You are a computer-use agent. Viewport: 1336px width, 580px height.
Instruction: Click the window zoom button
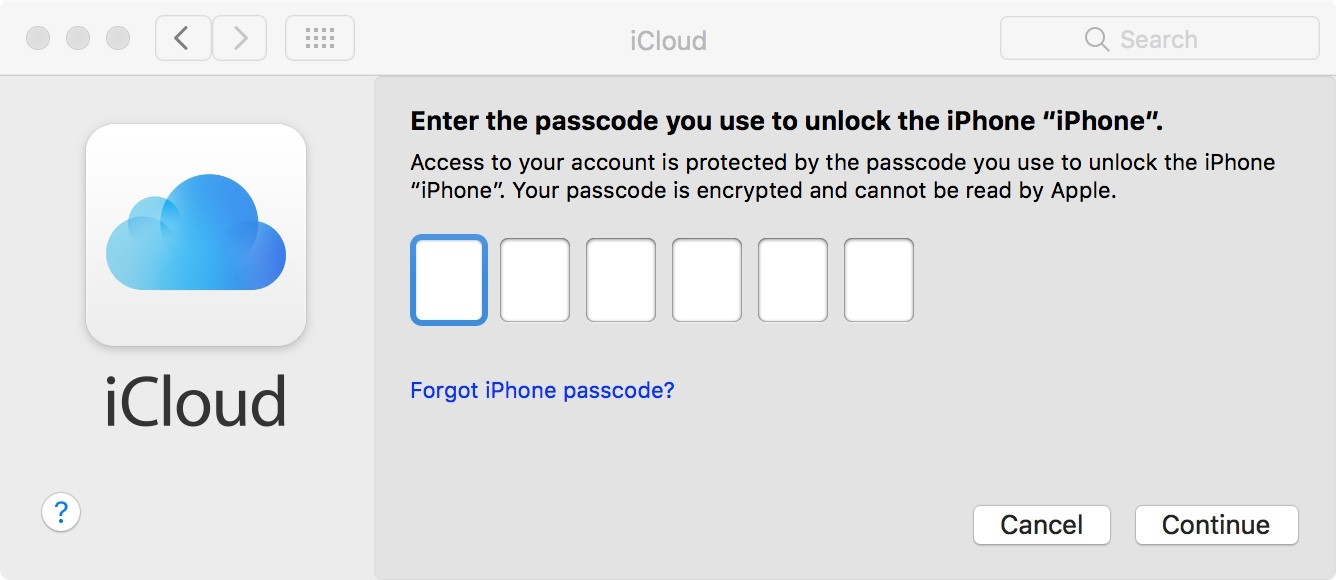coord(118,39)
